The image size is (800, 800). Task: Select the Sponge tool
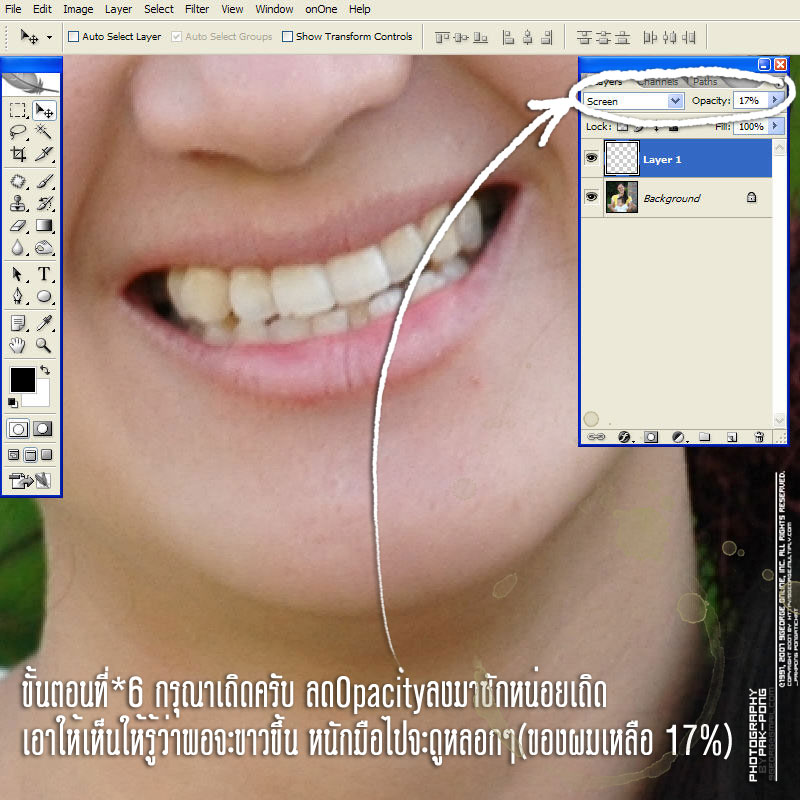tap(44, 247)
